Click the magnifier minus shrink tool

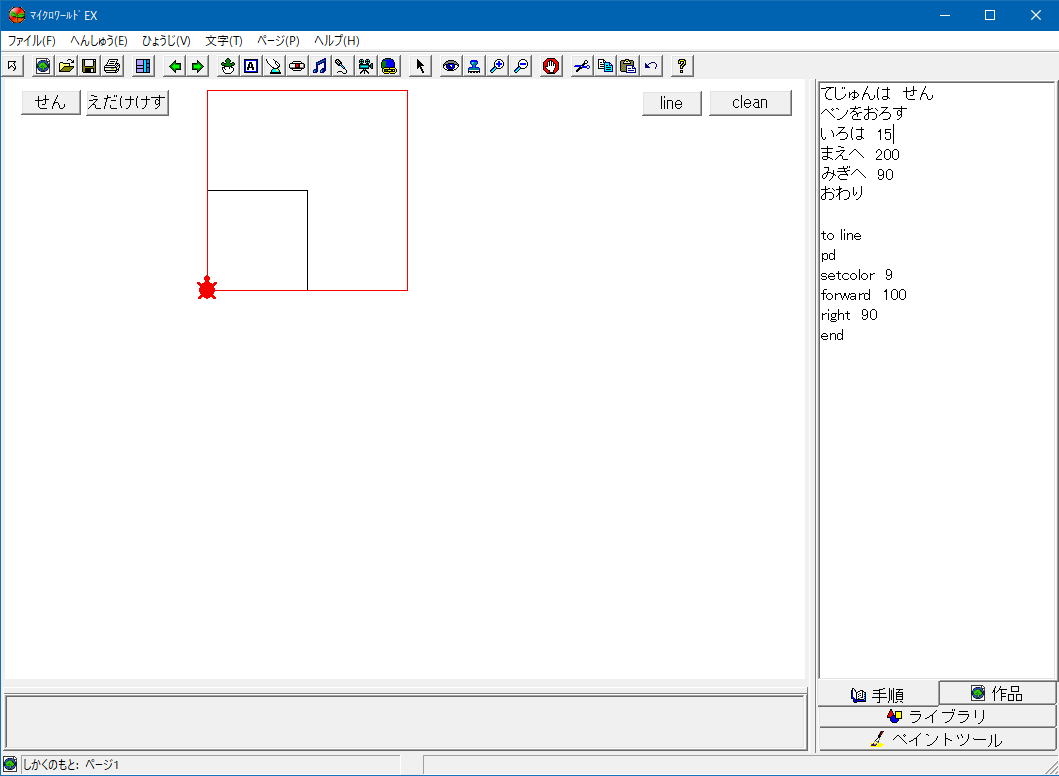pyautogui.click(x=520, y=66)
